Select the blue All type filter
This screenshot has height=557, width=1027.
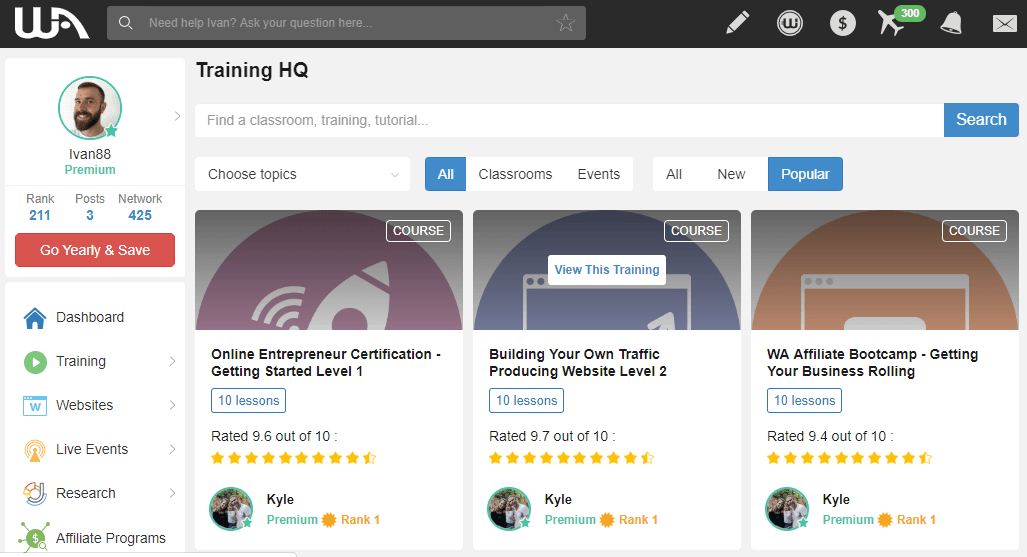[x=445, y=174]
